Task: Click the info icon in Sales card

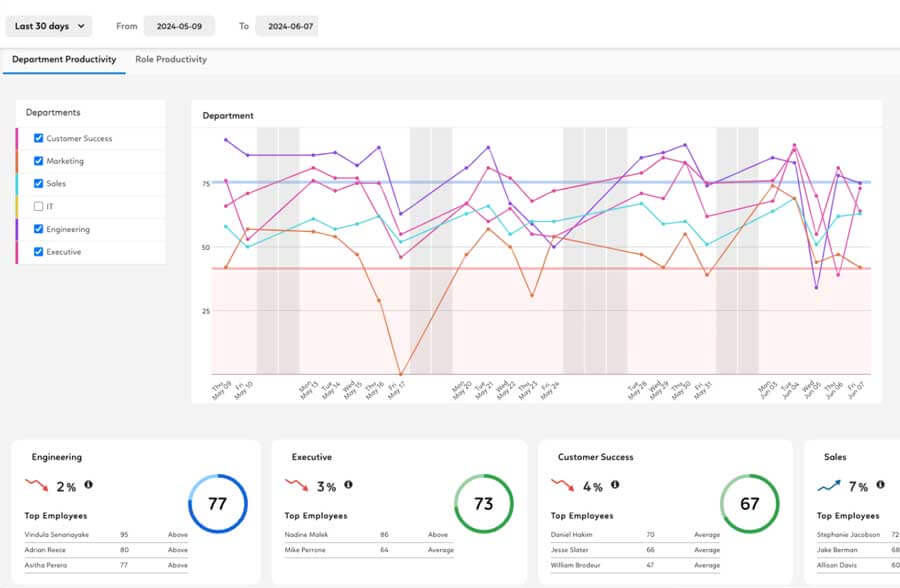Action: 882,485
